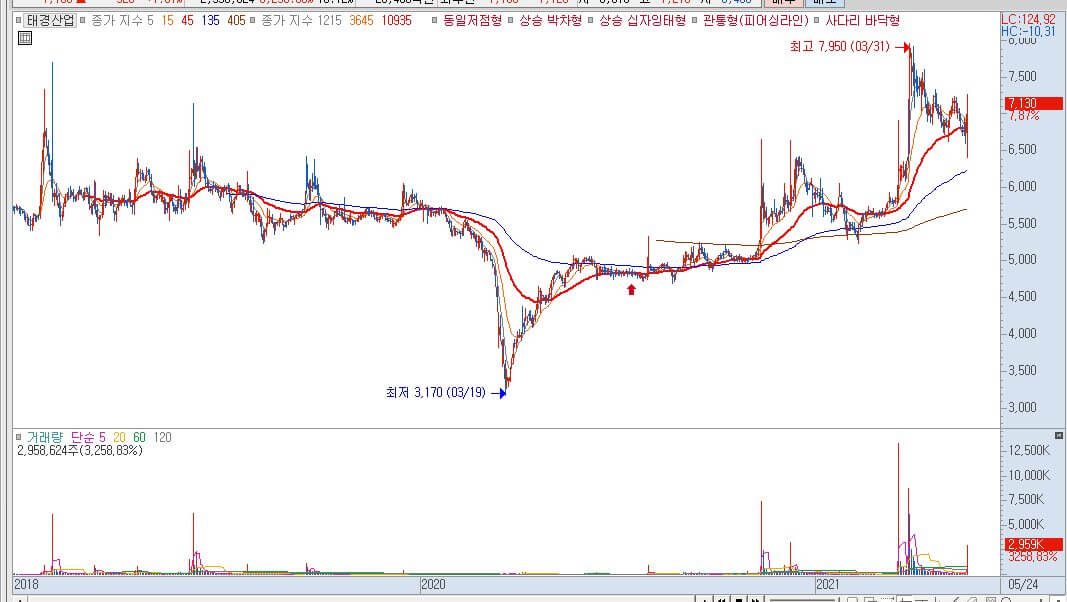Select the 동일저점형 pattern label
This screenshot has height=602, width=1067.
[x=472, y=20]
